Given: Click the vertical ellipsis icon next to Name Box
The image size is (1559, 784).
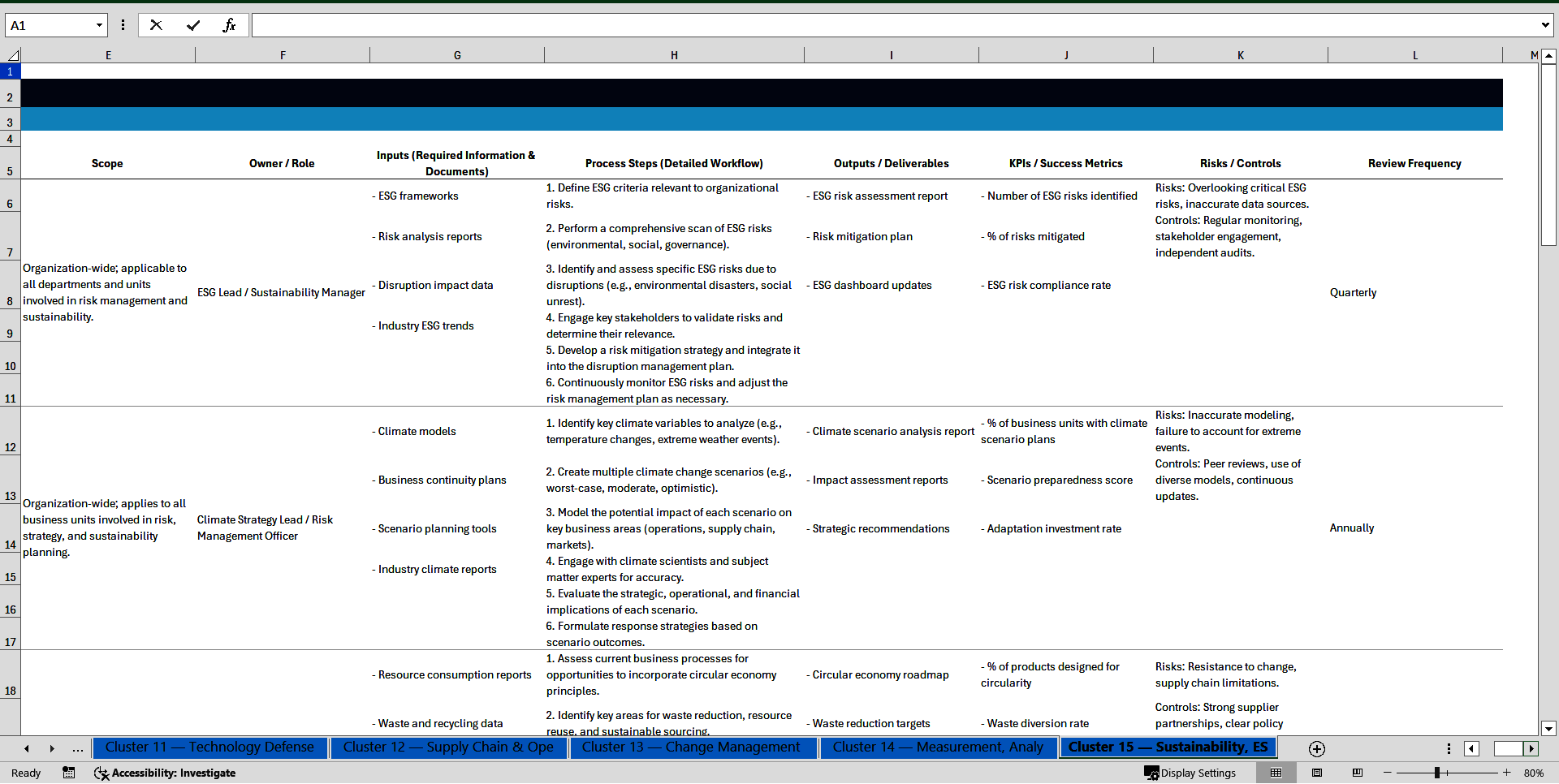Looking at the screenshot, I should pyautogui.click(x=123, y=25).
